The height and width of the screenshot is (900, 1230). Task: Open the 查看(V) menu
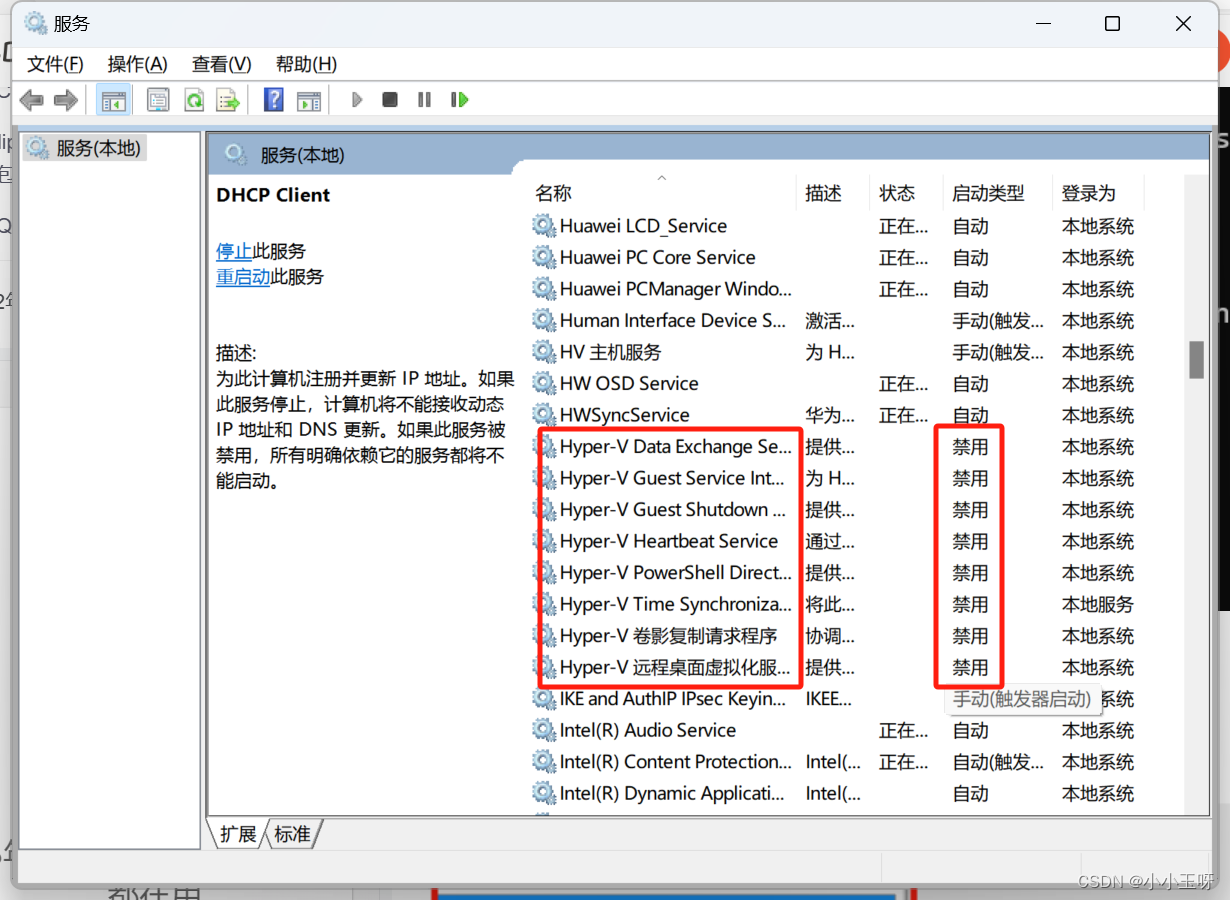coord(220,64)
